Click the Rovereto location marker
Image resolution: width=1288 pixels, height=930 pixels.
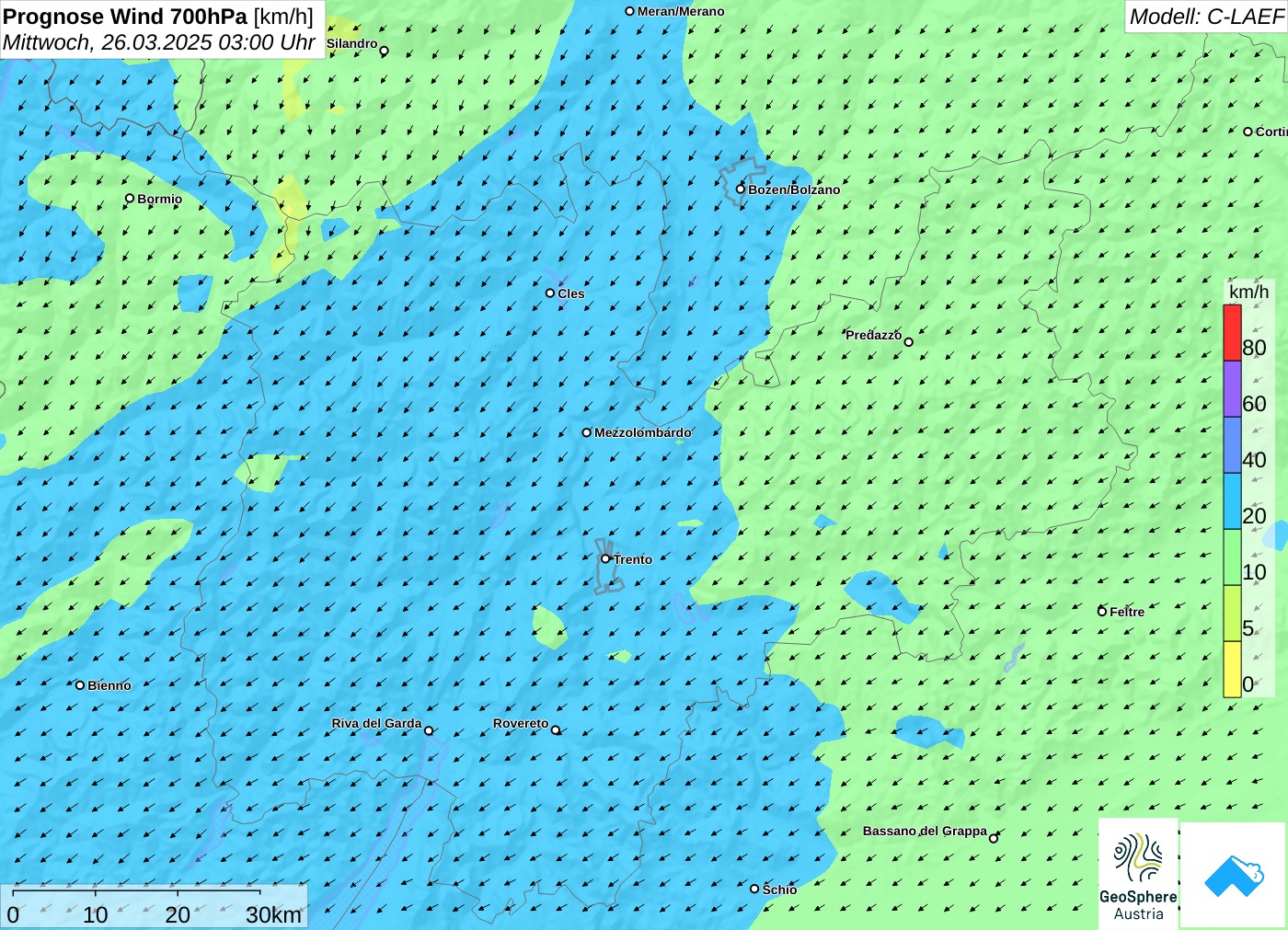[555, 729]
